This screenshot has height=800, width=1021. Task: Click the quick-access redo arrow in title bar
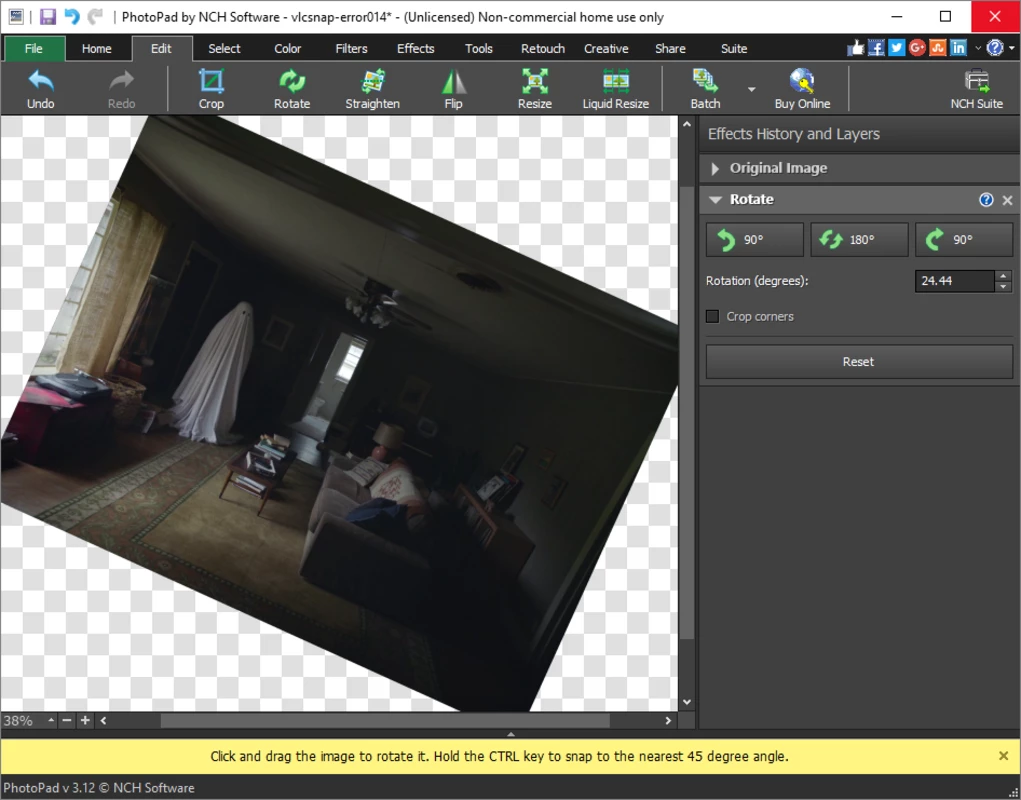95,16
